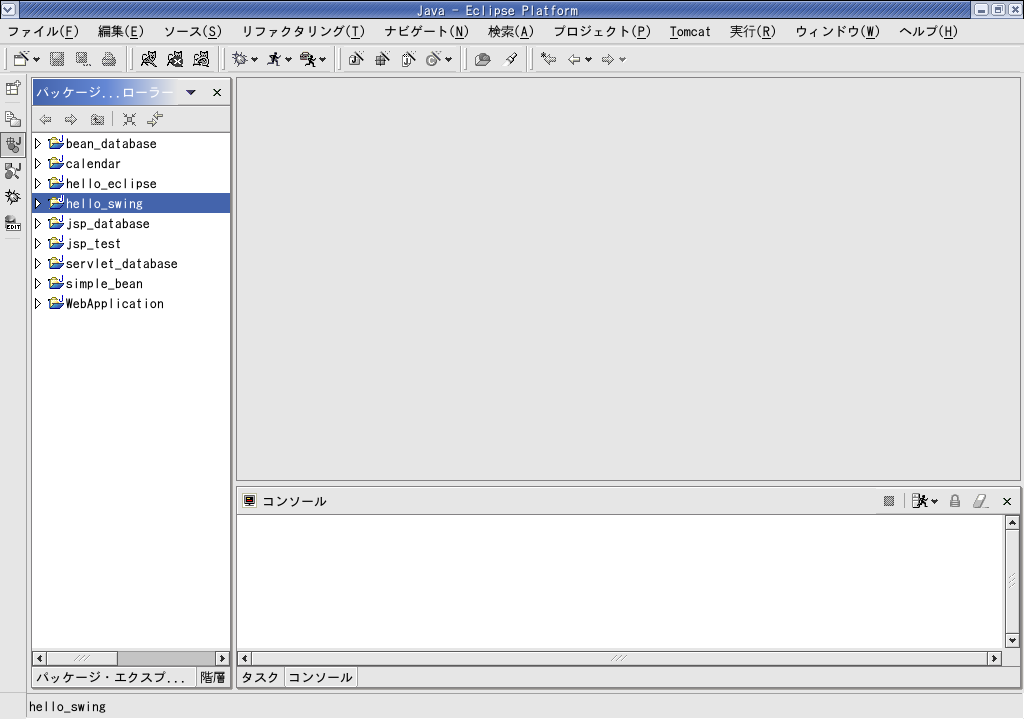This screenshot has width=1024, height=719.
Task: Click the Print icon in the toolbar
Action: (109, 60)
